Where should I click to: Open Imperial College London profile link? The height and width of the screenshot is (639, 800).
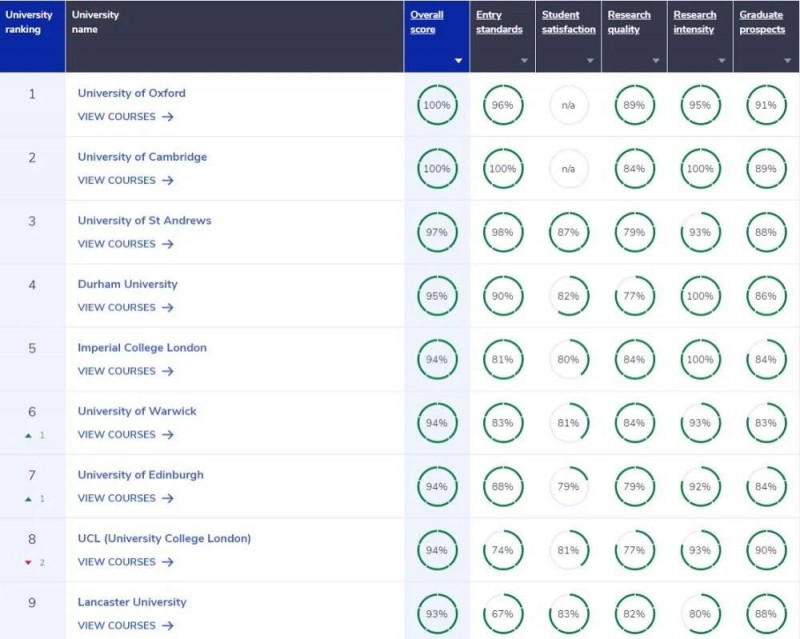(x=142, y=348)
